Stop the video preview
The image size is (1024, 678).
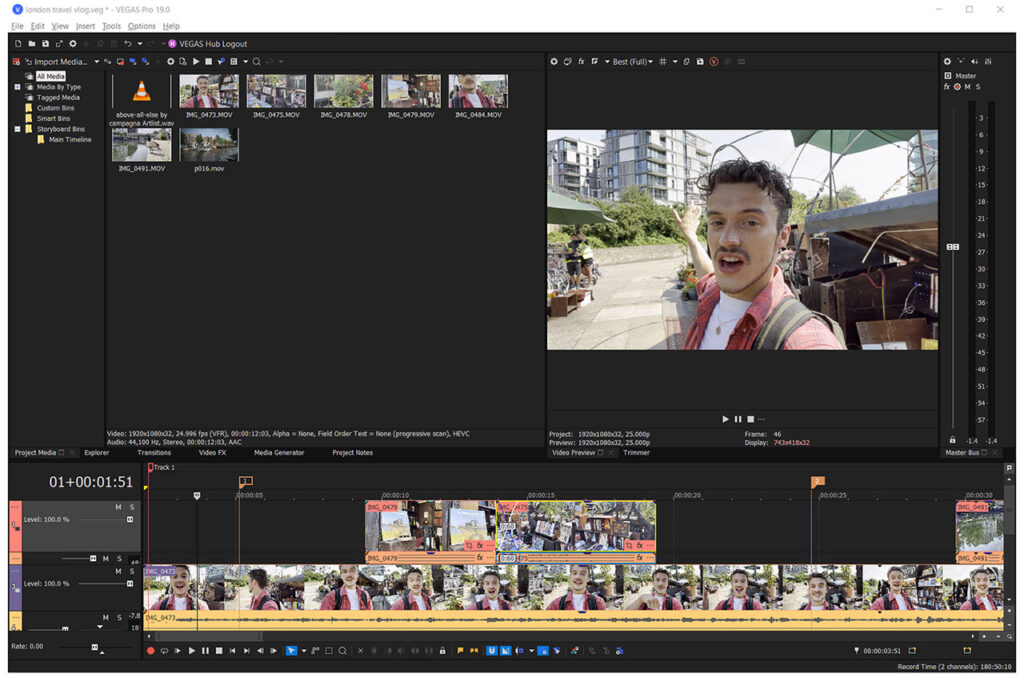[750, 419]
